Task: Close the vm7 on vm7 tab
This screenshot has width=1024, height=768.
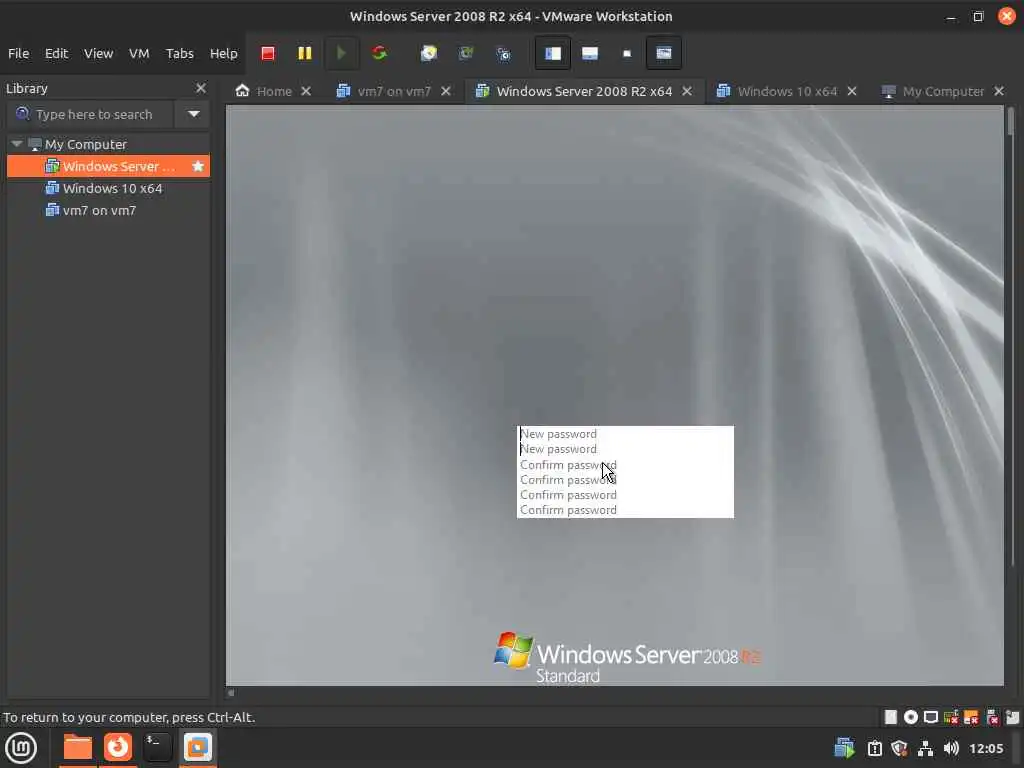Action: click(446, 91)
